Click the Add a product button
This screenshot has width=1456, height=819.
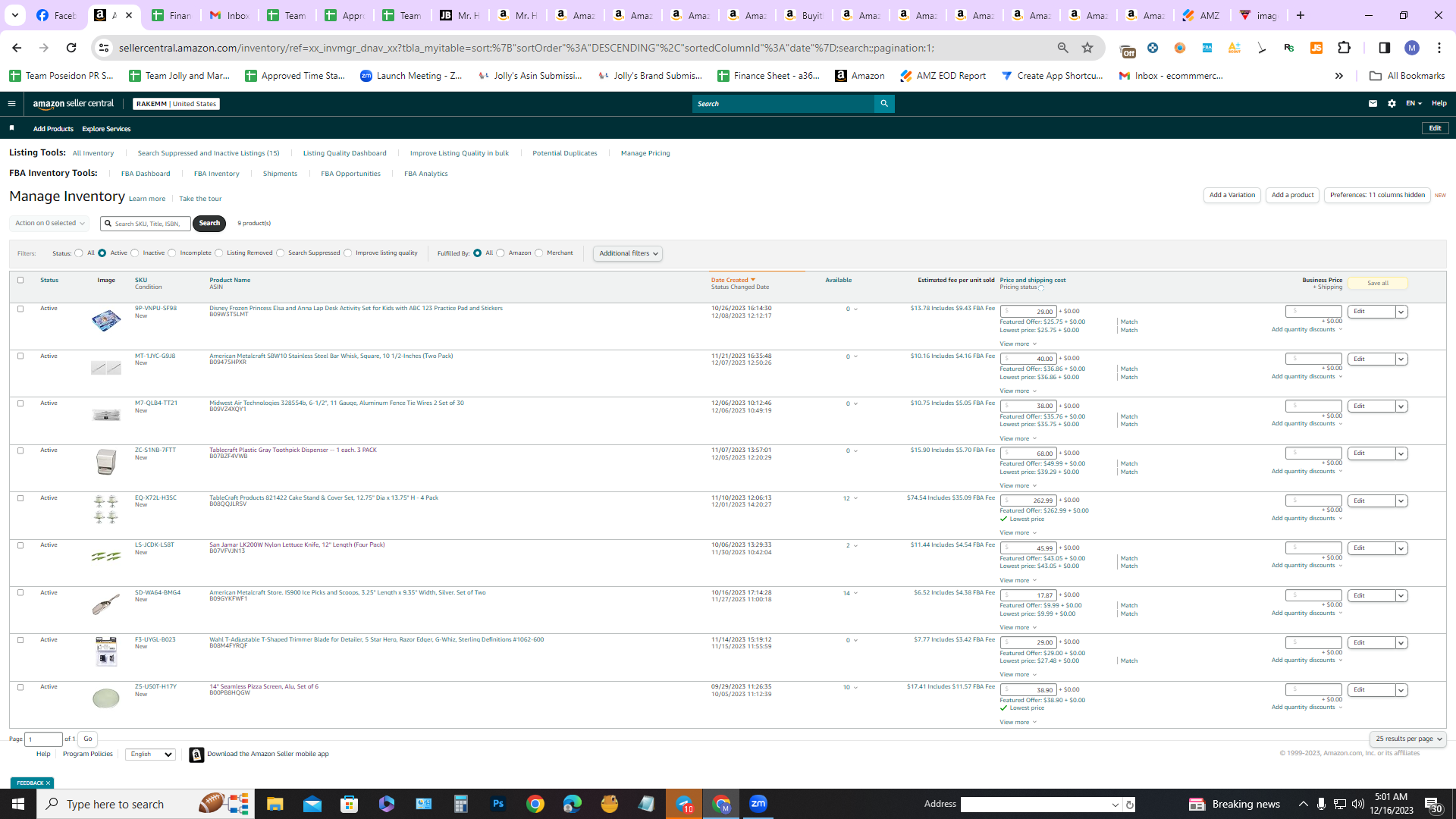point(1293,195)
